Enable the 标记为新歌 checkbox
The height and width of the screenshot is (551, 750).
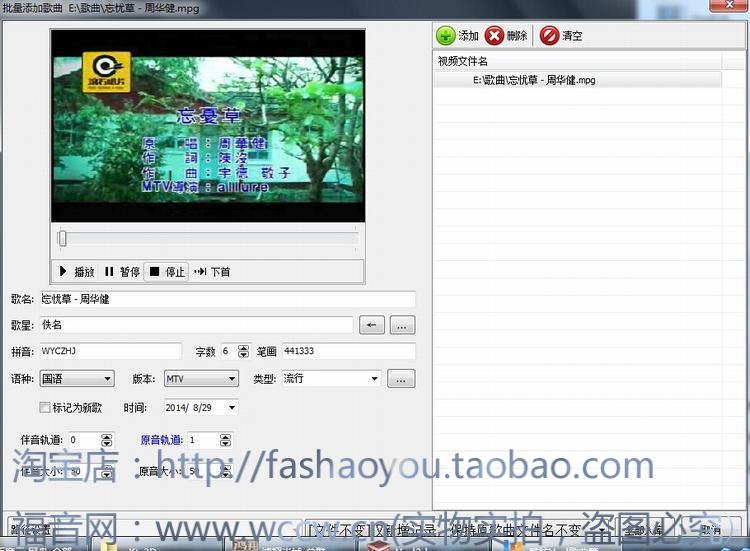[x=45, y=407]
